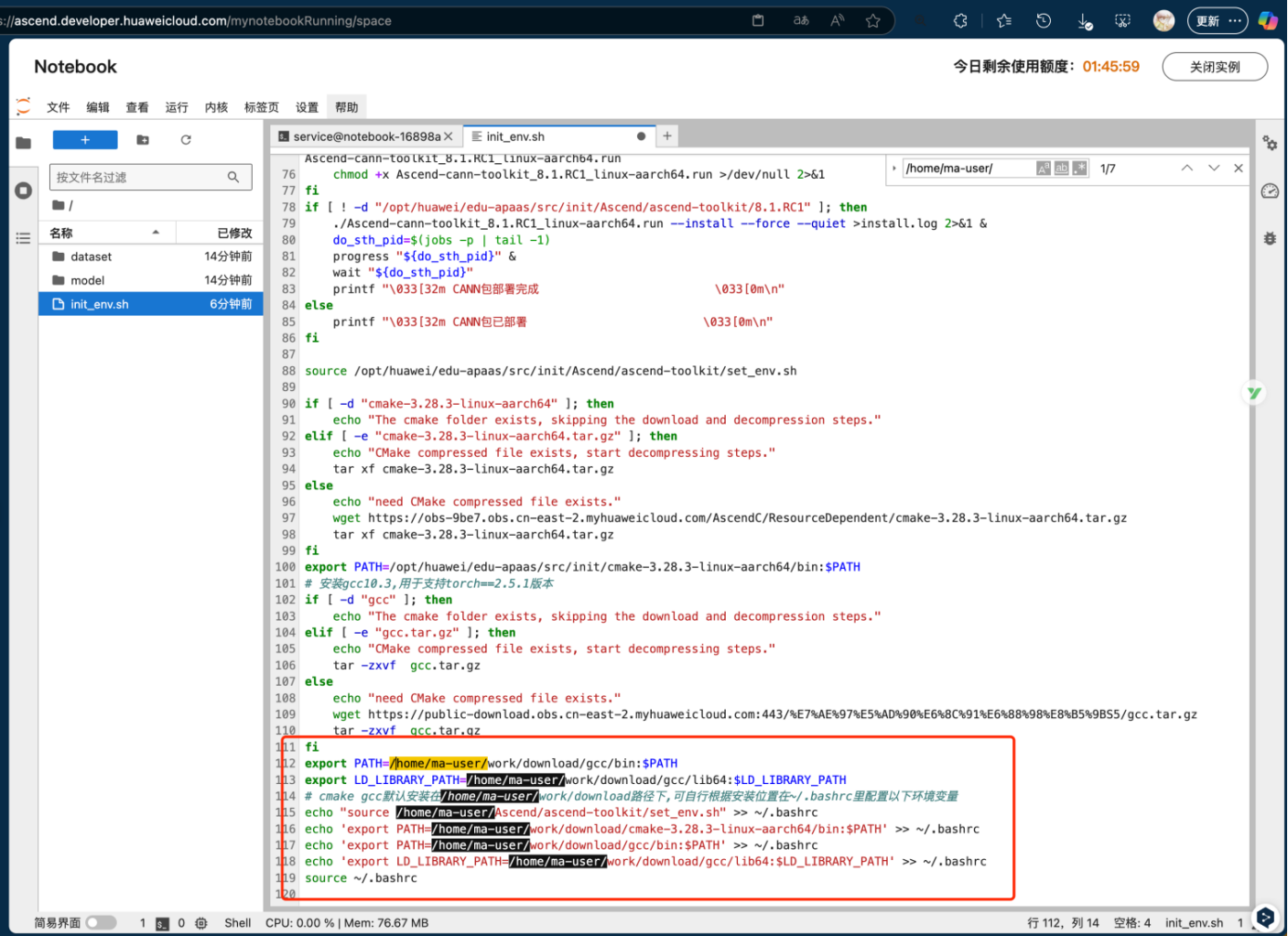Toggle match case in find bar

coord(1044,168)
